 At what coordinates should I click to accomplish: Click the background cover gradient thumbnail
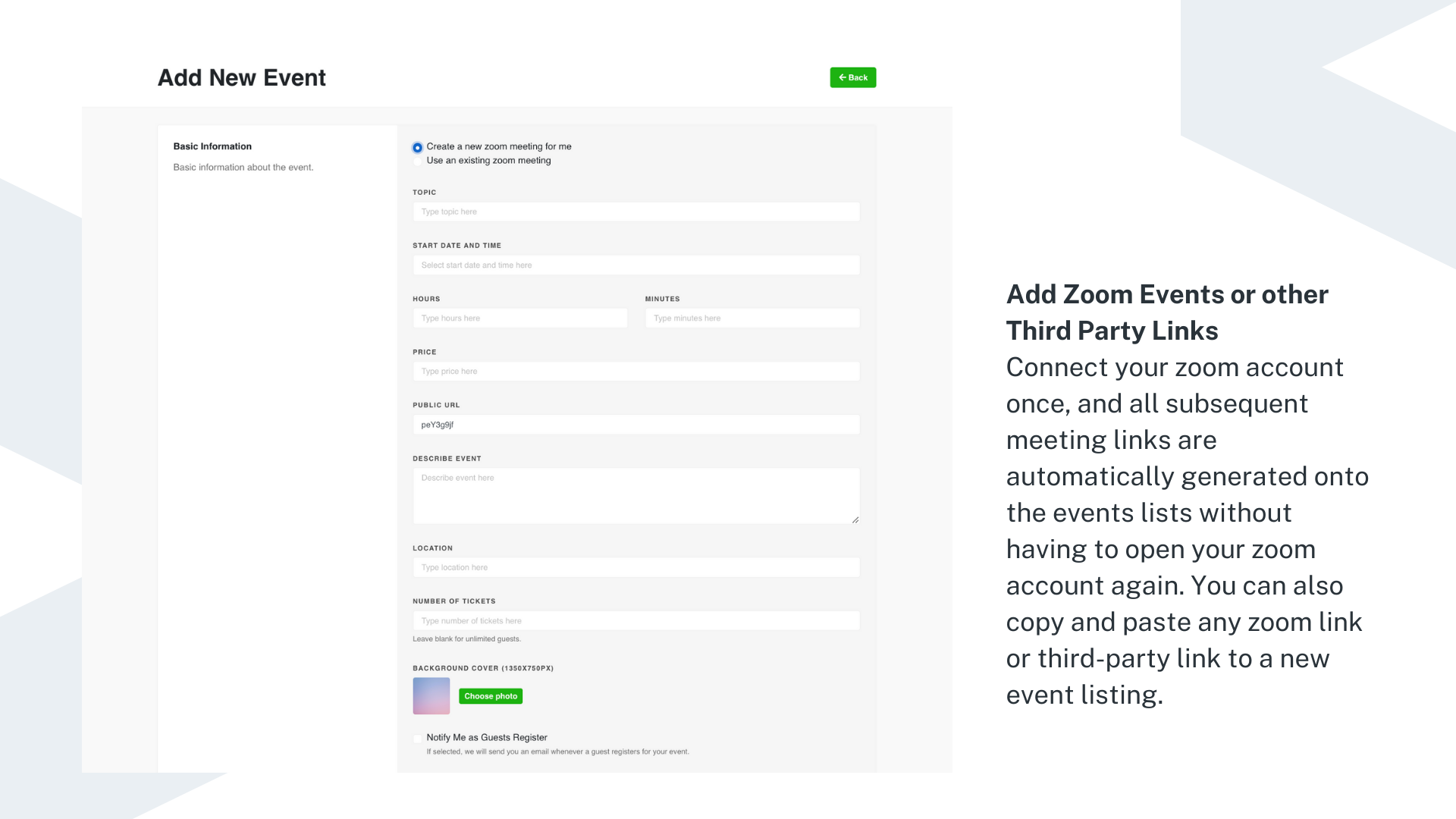431,695
